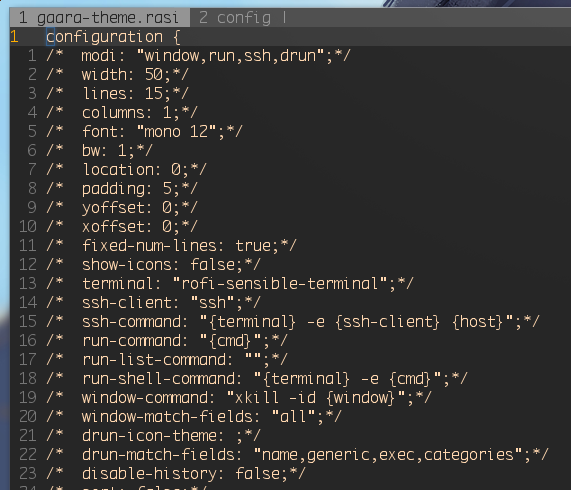Viewport: 571px width, 490px height.
Task: Click the drun-icon-theme line
Action: pos(153,435)
